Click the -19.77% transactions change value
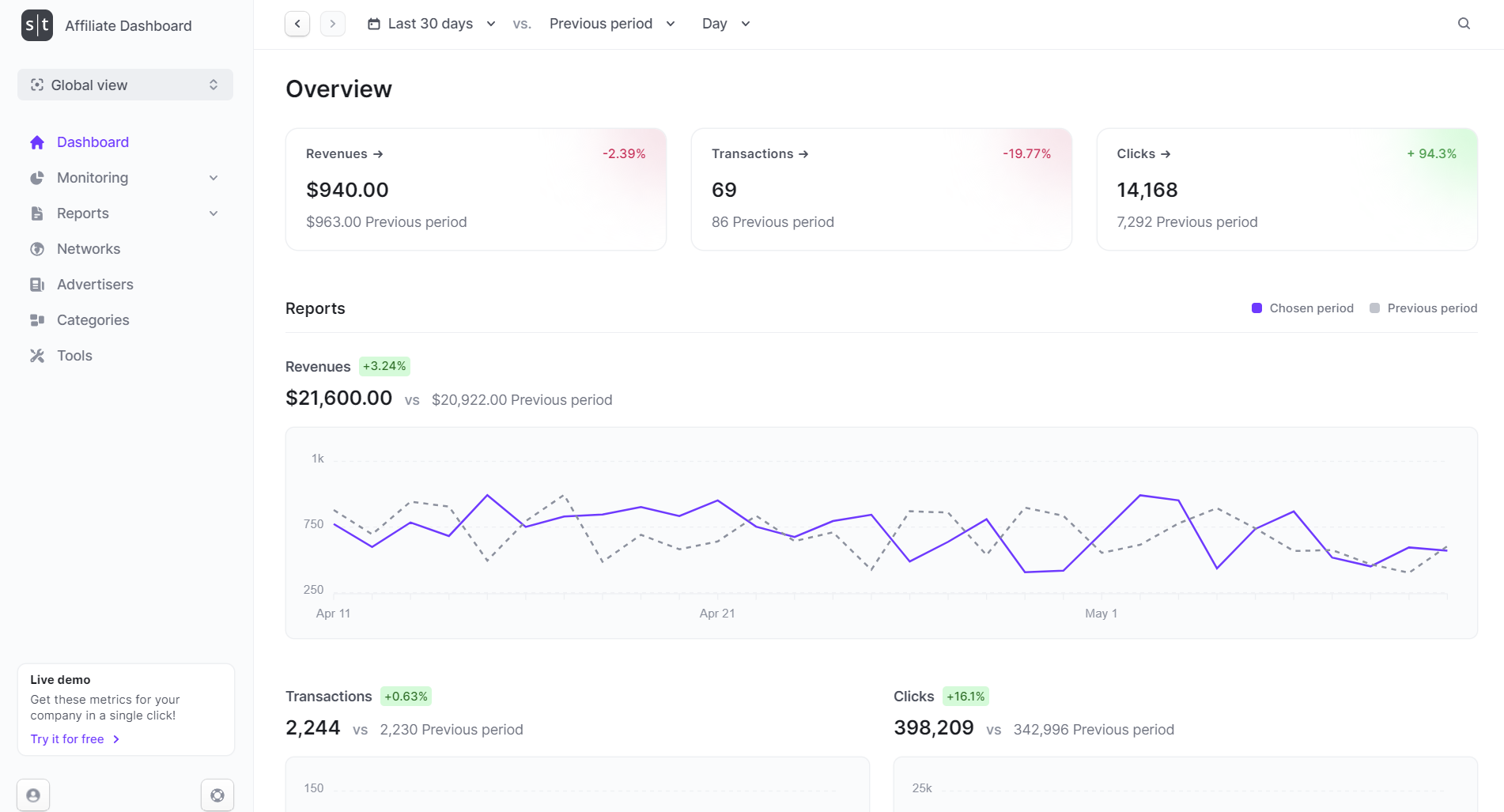The width and height of the screenshot is (1504, 812). tap(1026, 154)
